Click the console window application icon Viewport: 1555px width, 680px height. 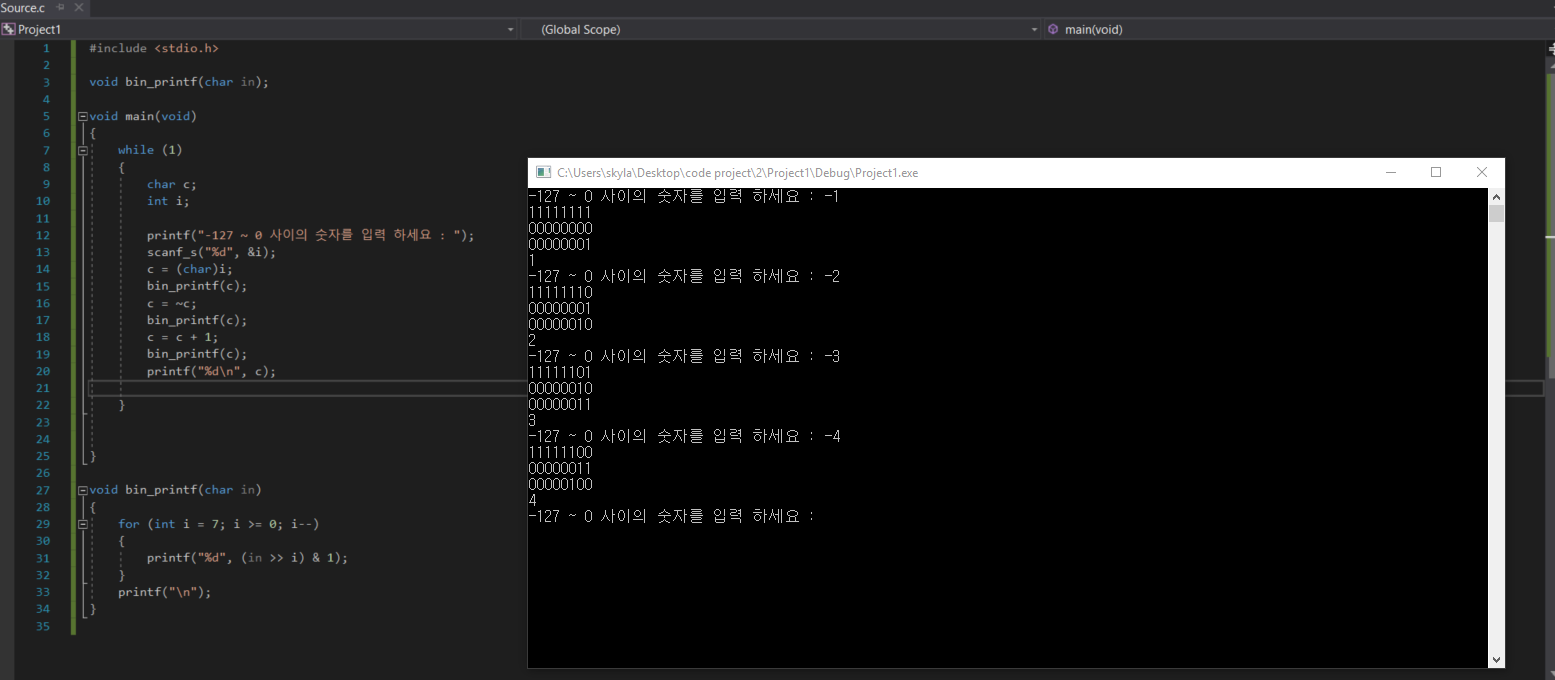[x=543, y=172]
